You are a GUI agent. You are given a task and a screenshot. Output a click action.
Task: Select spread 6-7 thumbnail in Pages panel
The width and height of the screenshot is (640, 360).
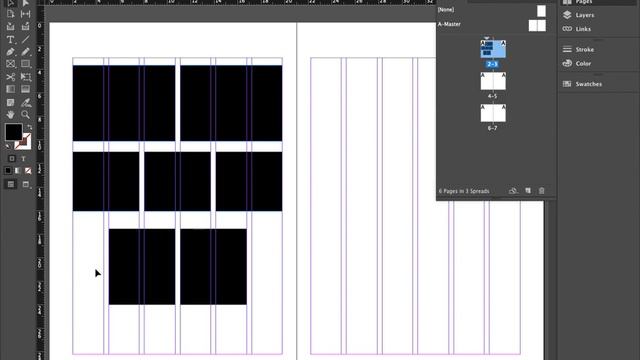(493, 113)
